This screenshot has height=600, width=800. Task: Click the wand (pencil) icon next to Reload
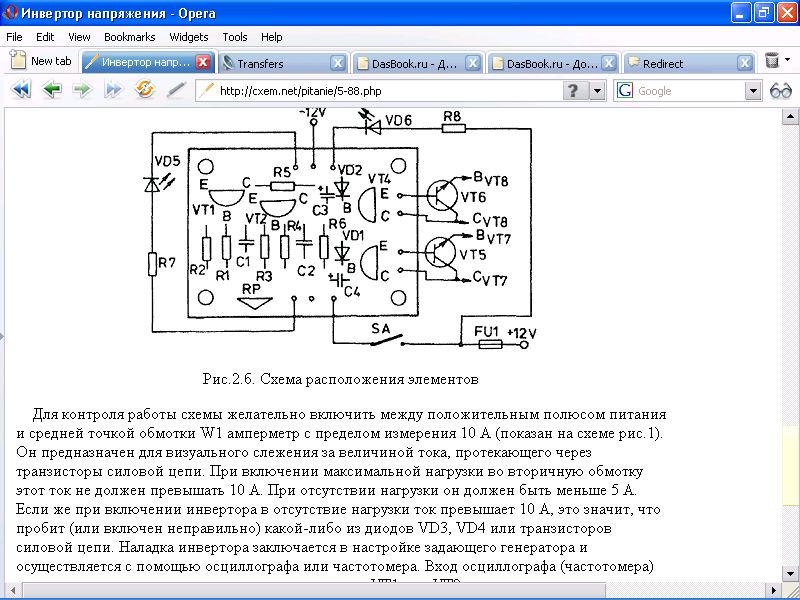point(176,90)
